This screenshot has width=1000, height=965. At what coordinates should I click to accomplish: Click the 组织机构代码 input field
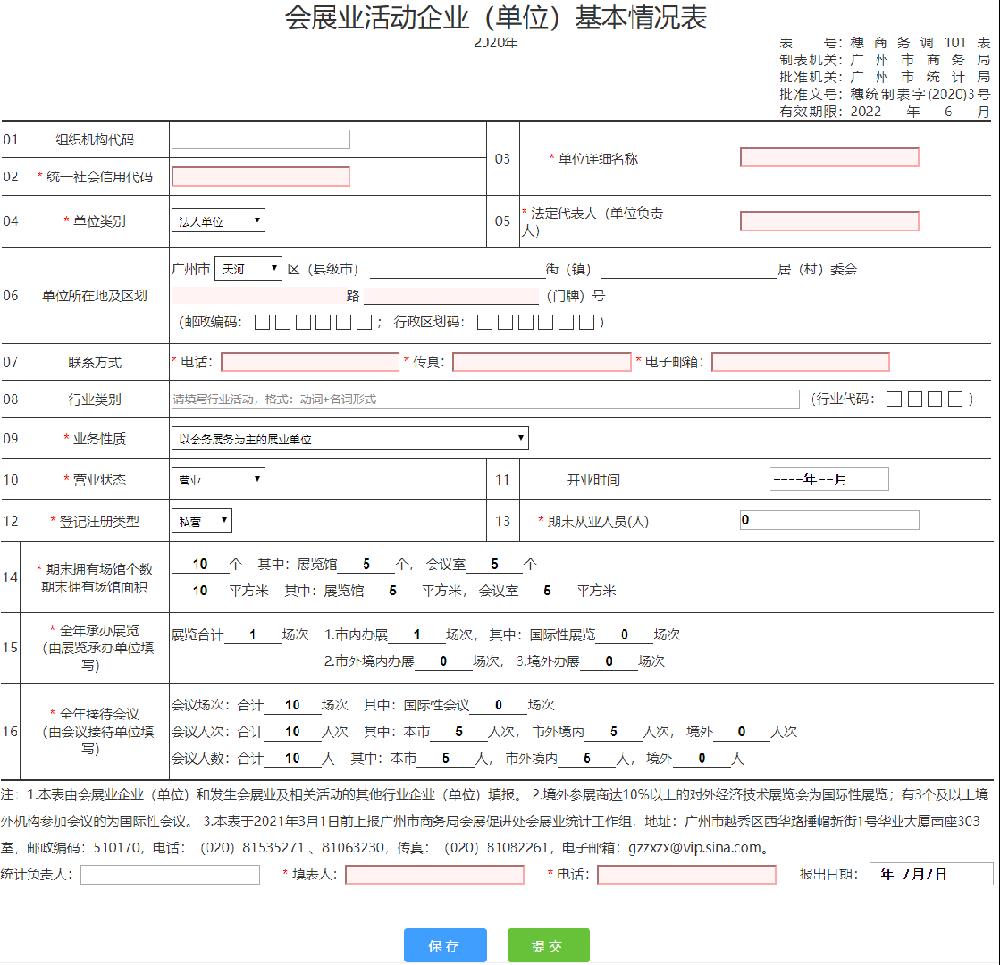click(260, 139)
